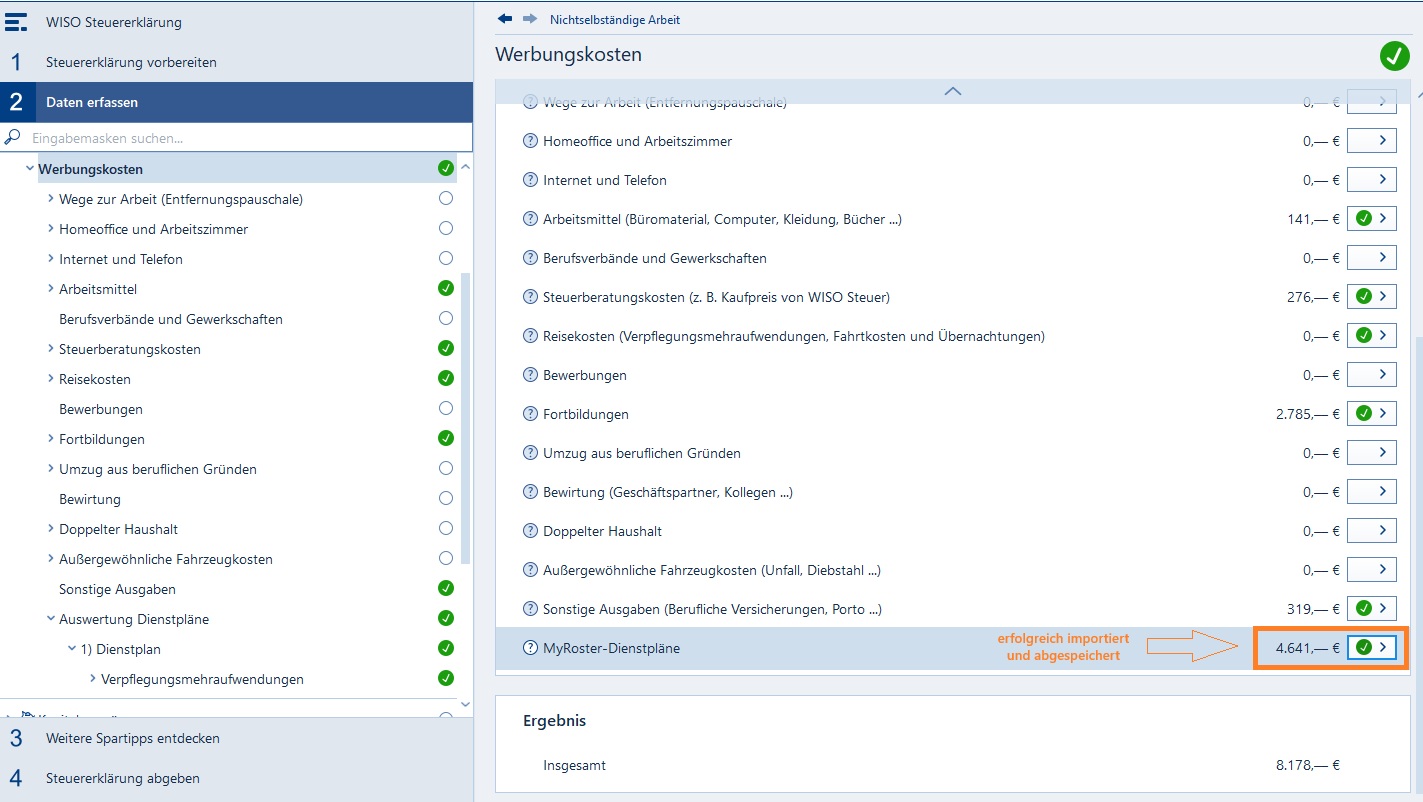Open Internet und Telefon detail arrow button
1423x802 pixels.
coord(1371,180)
